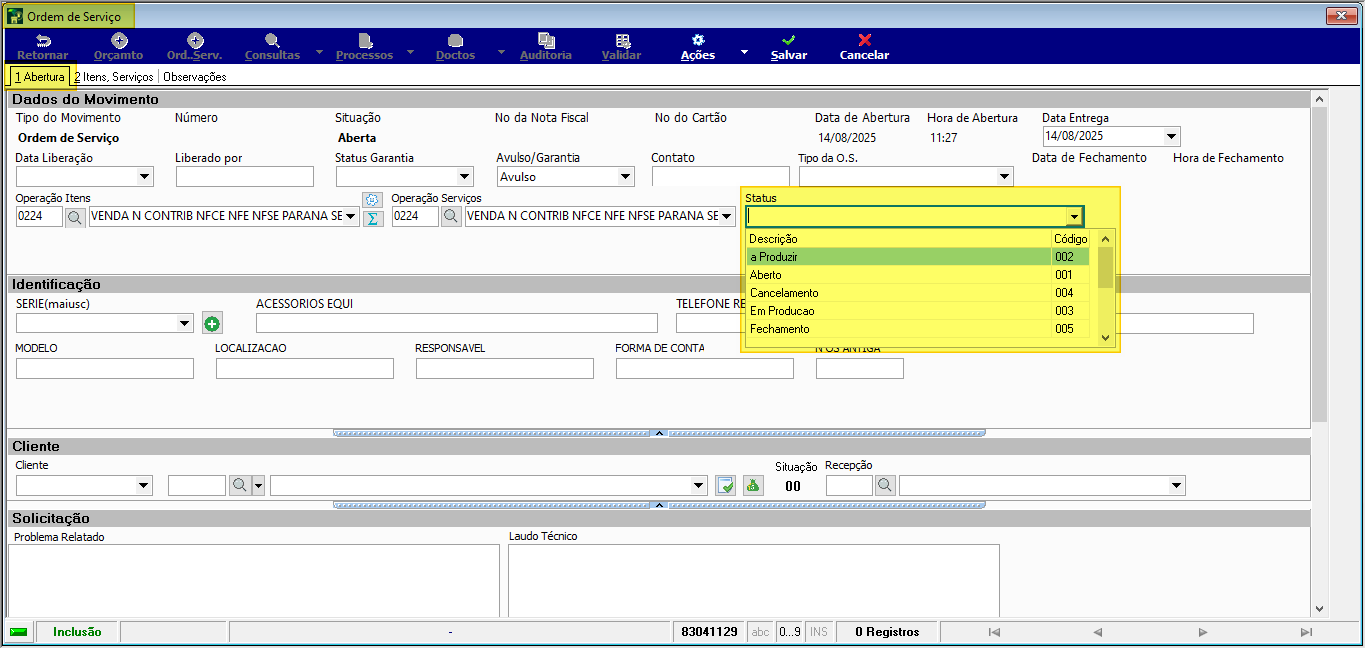Click the magnifier next to Operação Itens code
Image resolution: width=1366 pixels, height=649 pixels.
(x=75, y=216)
